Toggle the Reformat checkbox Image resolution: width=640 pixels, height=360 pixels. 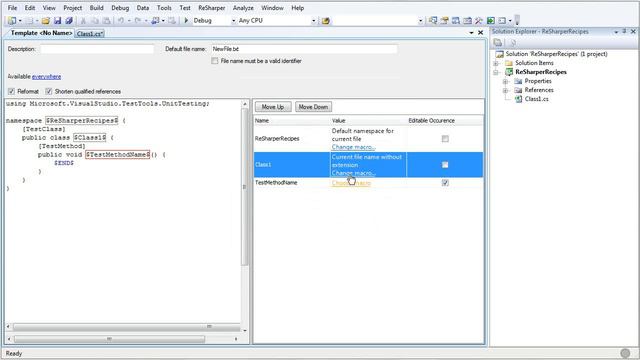tap(11, 91)
